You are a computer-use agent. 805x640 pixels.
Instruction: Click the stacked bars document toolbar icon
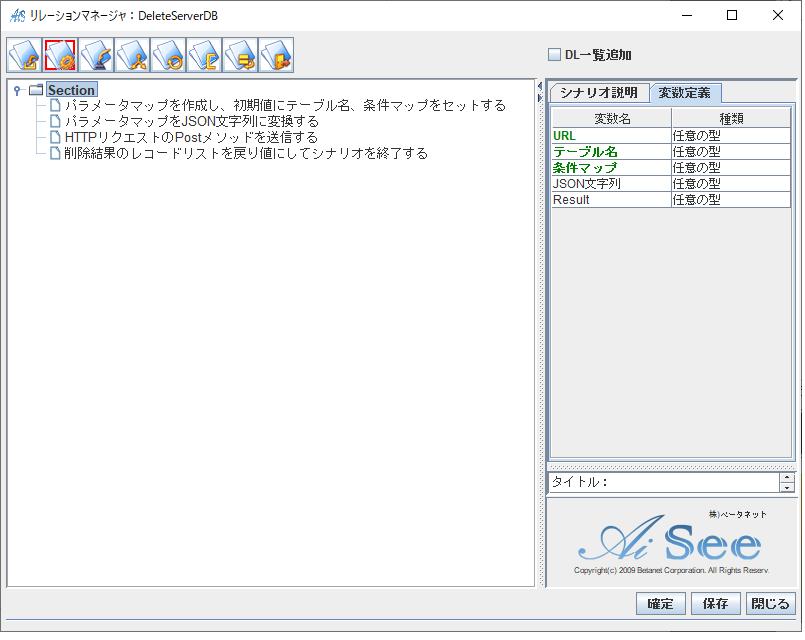point(240,55)
